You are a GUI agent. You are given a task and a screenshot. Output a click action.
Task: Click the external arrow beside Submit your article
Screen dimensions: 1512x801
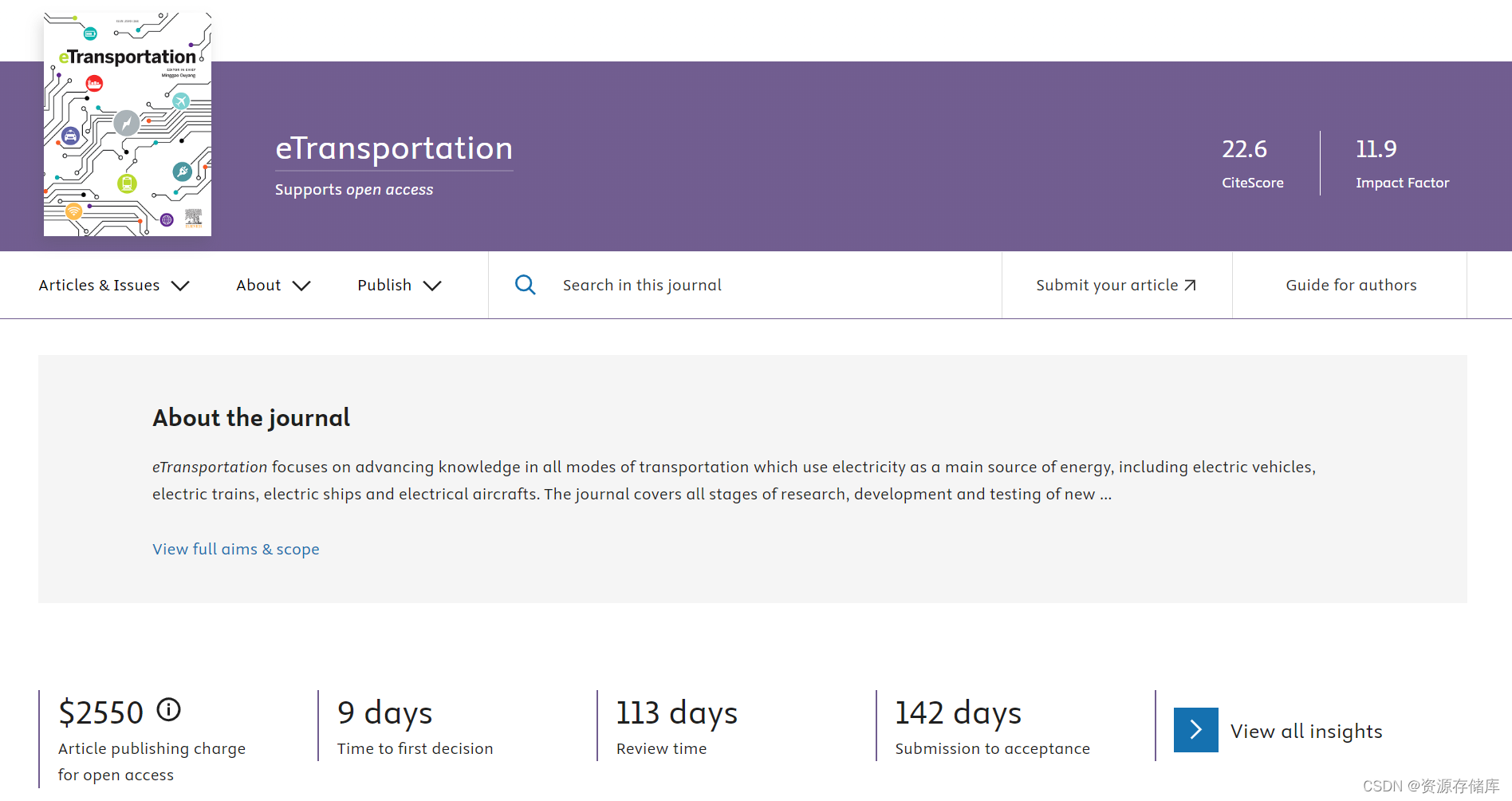[1190, 285]
